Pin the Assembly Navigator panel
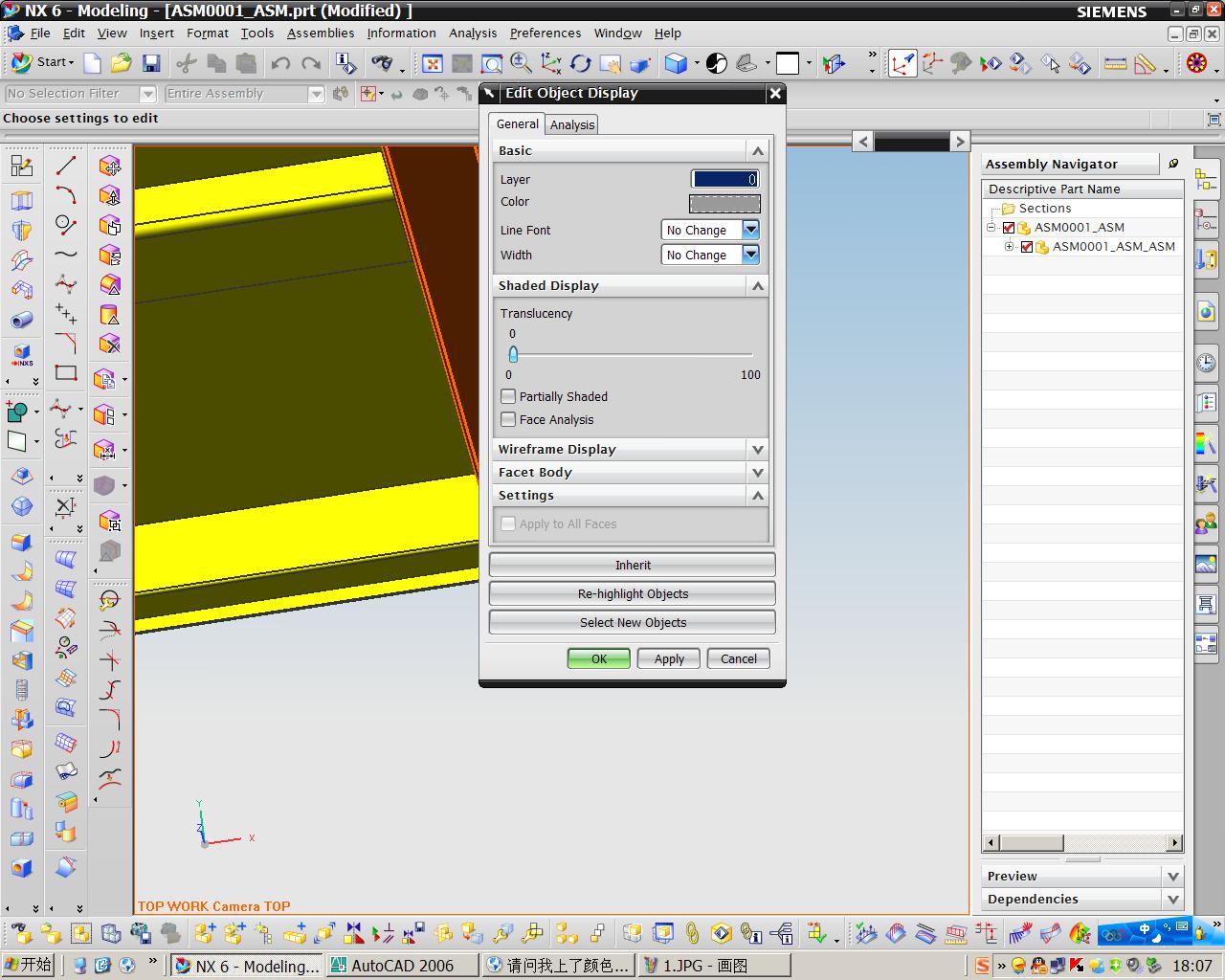1225x980 pixels. point(1173,164)
